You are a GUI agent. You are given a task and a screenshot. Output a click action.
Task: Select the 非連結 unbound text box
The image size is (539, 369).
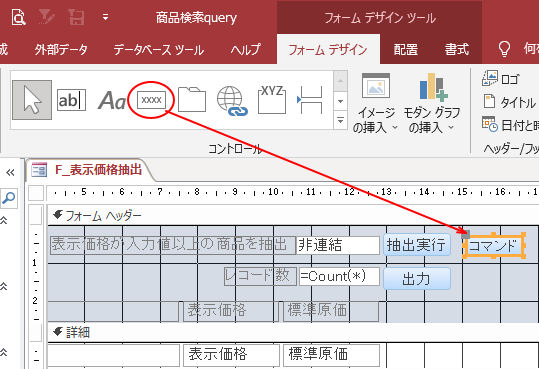(x=338, y=245)
